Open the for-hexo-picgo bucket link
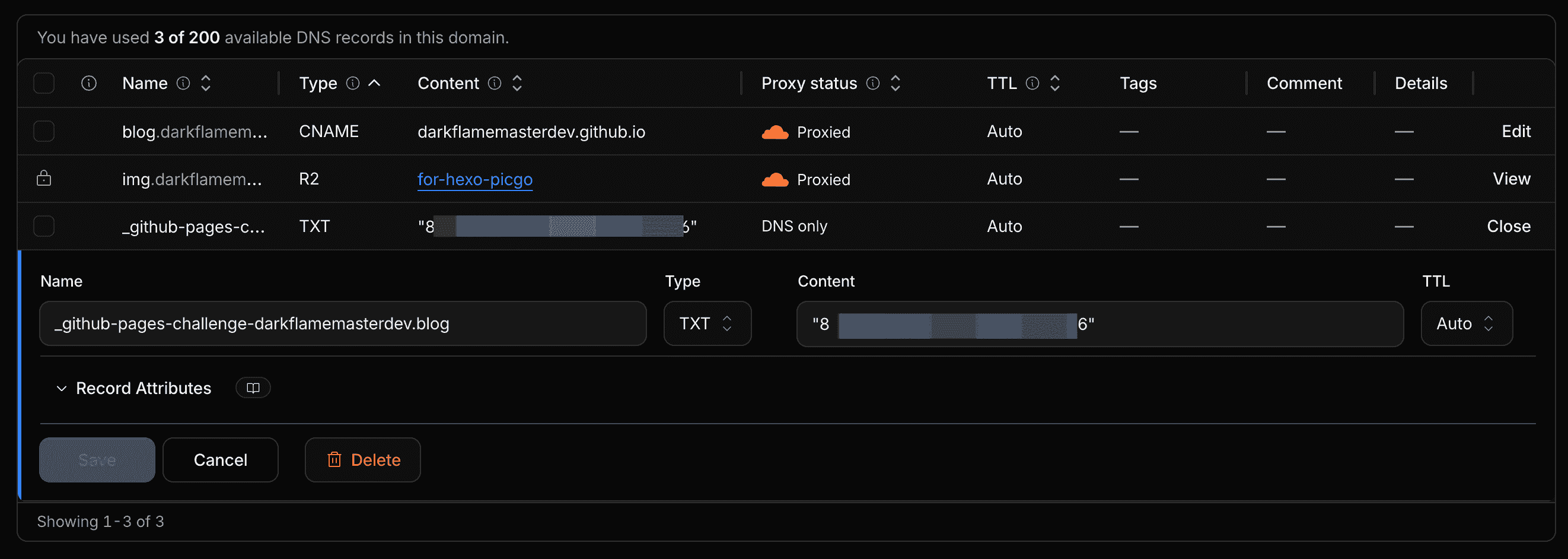Viewport: 1568px width, 559px height. pos(475,179)
